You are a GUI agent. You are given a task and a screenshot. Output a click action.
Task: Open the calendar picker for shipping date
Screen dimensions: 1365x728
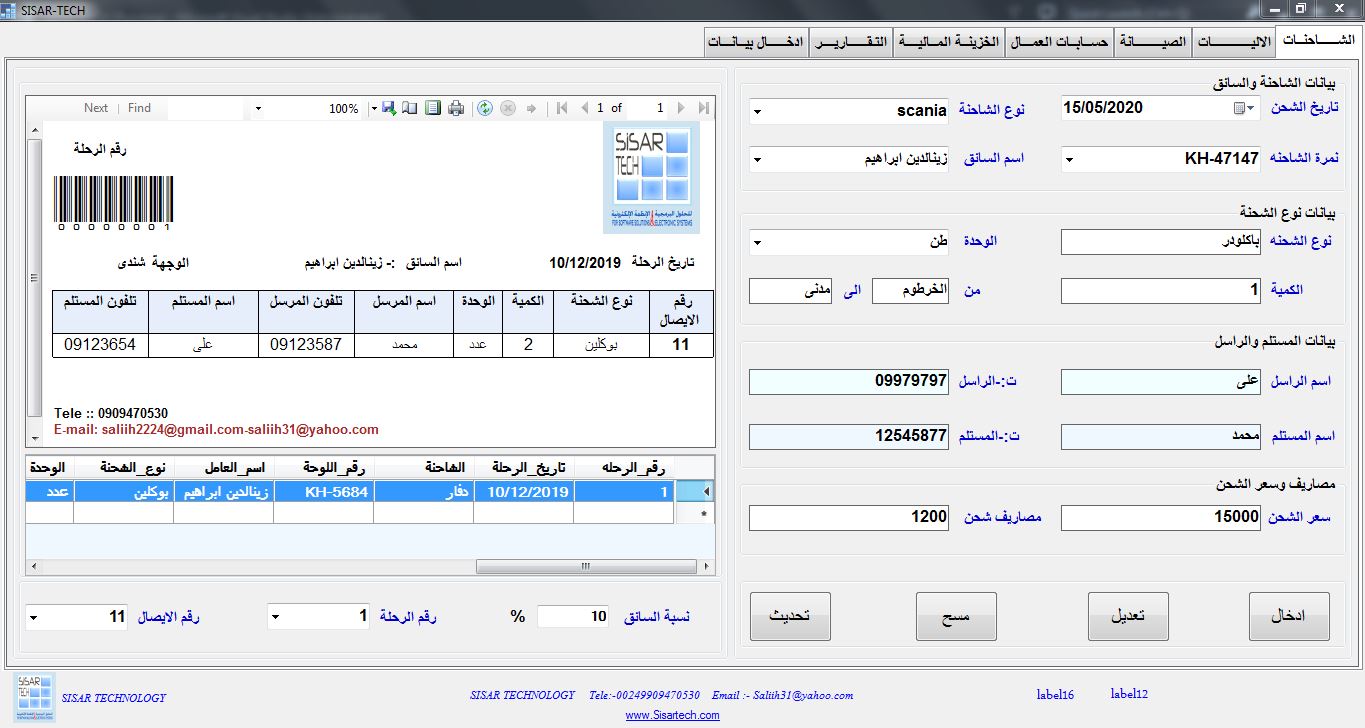point(1244,108)
